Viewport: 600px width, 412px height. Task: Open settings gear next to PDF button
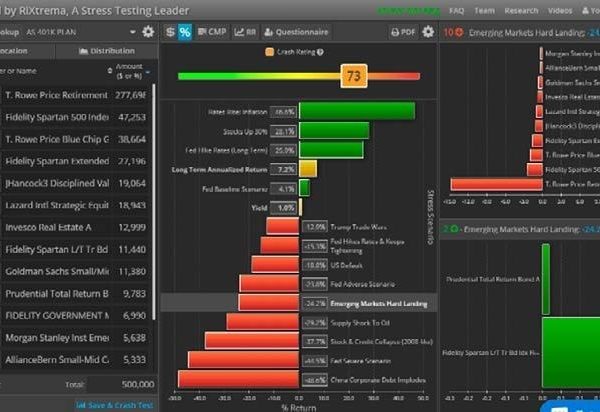(428, 32)
